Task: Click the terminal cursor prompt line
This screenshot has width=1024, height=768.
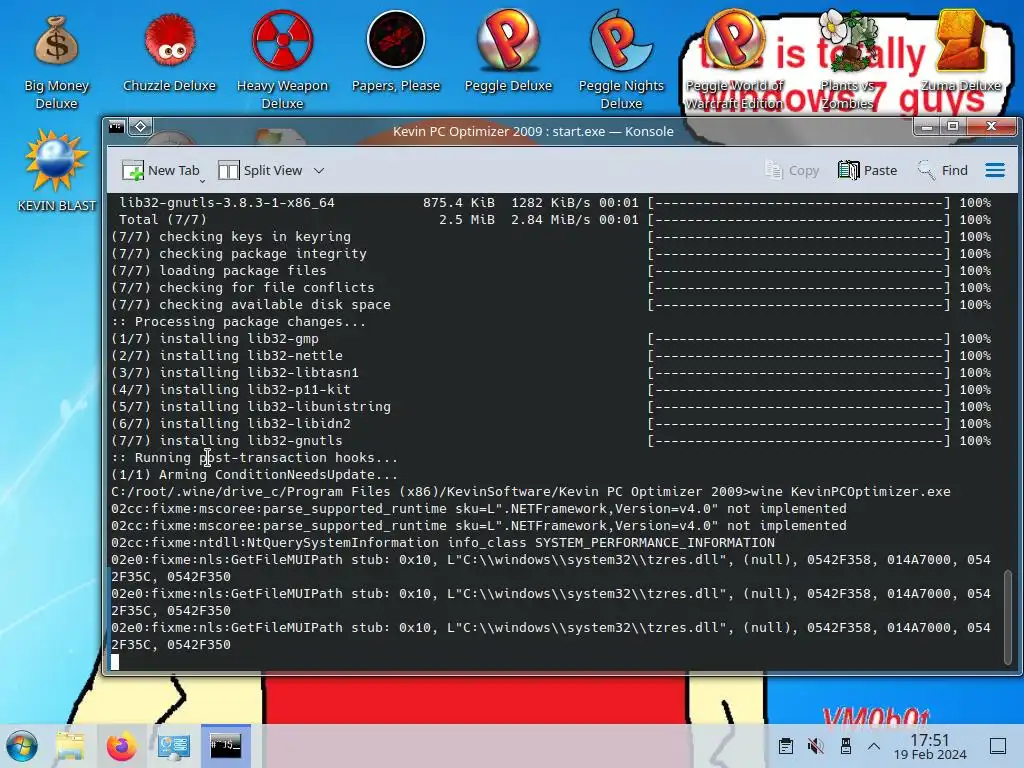Action: tap(115, 662)
